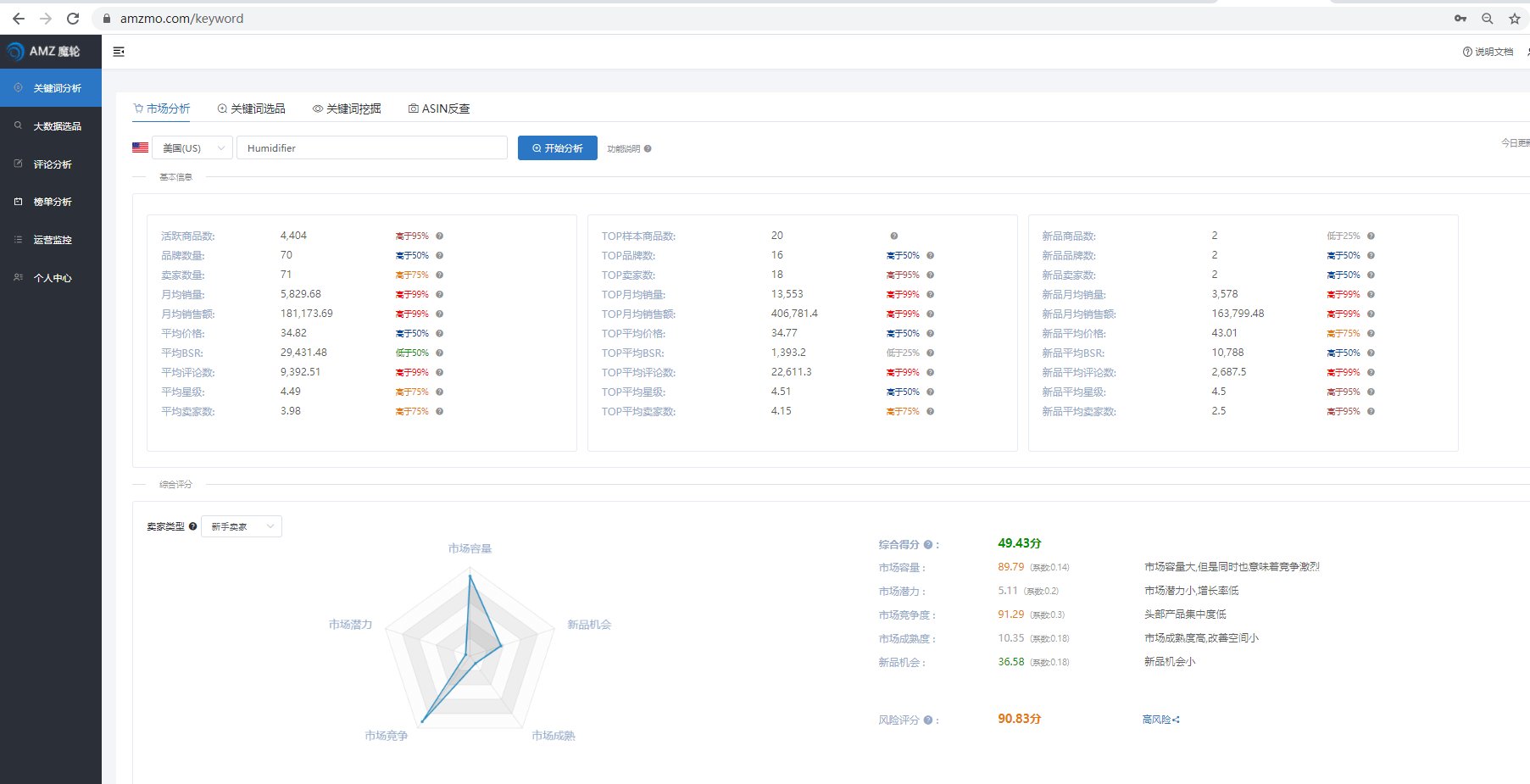Open the ASIN反查 tab
The height and width of the screenshot is (784, 1530).
439,108
